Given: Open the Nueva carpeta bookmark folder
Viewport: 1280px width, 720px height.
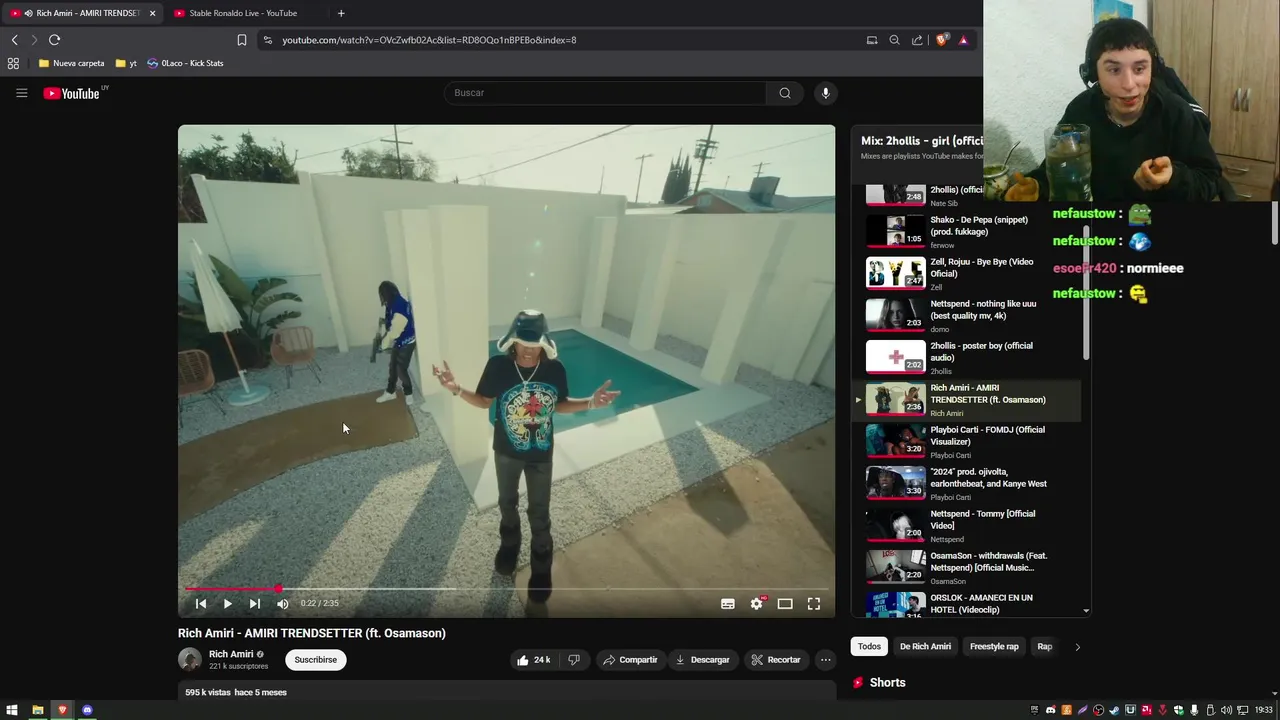Looking at the screenshot, I should click(x=71, y=63).
